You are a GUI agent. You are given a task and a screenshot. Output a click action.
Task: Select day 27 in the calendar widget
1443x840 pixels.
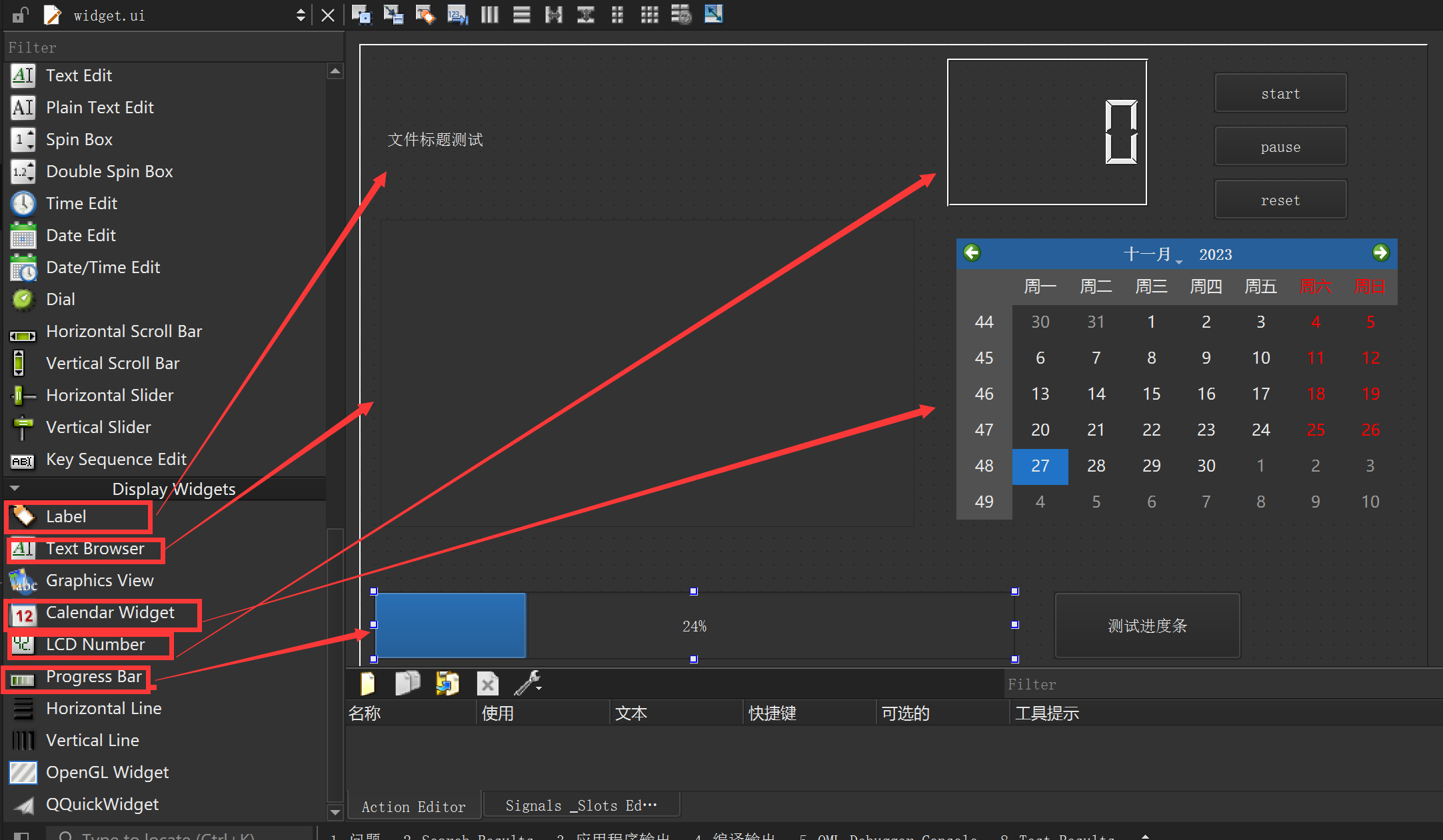tap(1040, 466)
